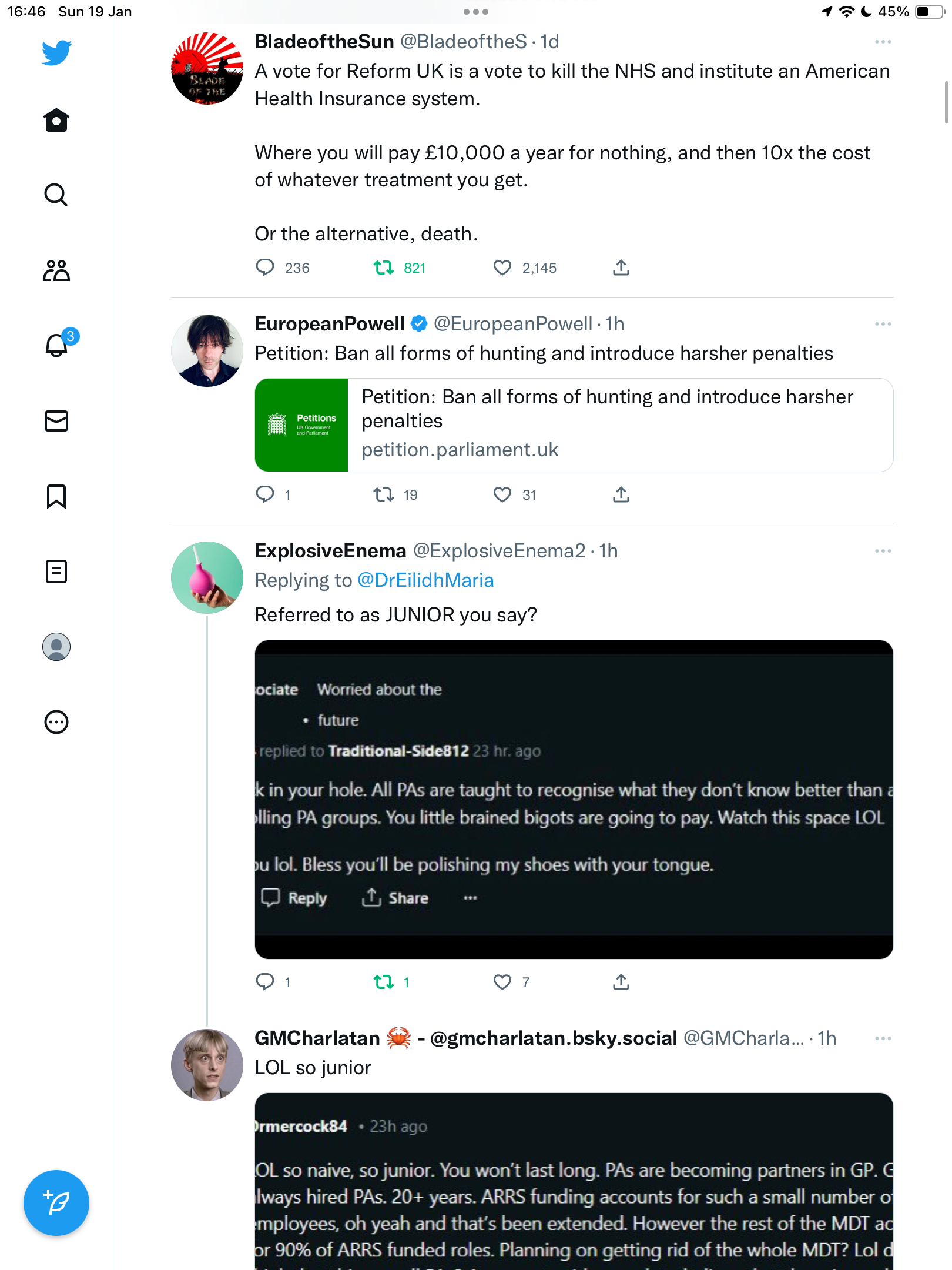Compose new tweet with blue feather button

(56, 1203)
